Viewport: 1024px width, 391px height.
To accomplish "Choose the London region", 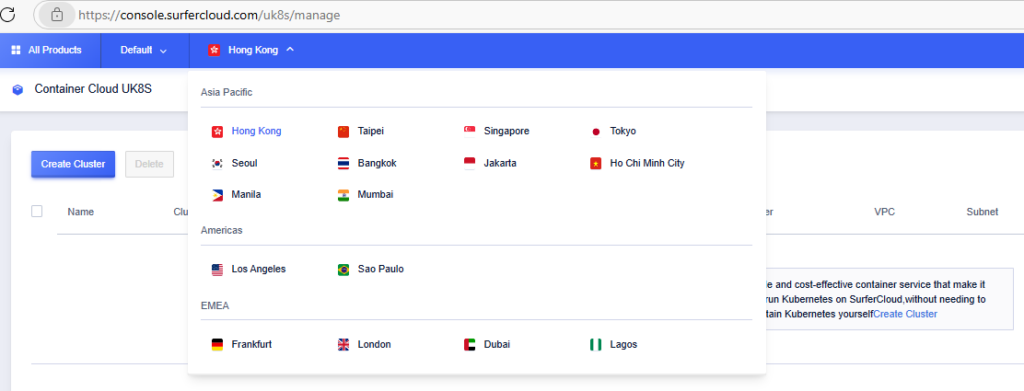I will [374, 344].
